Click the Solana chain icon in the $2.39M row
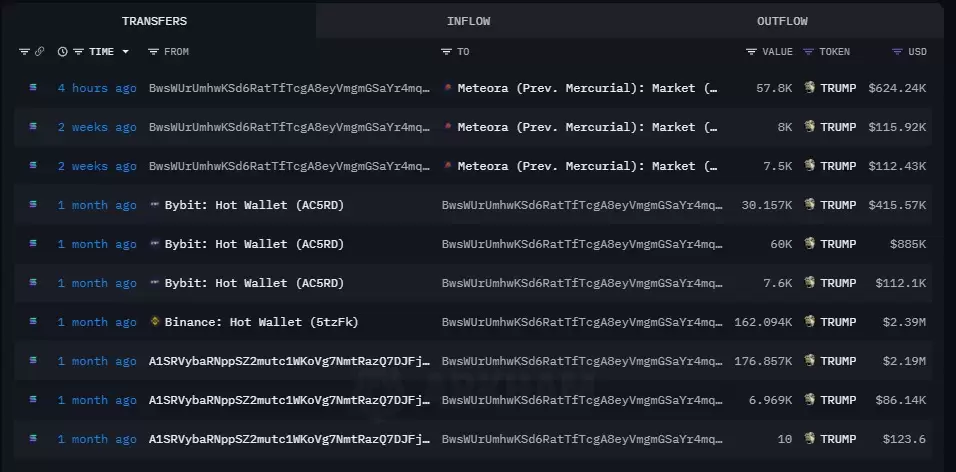The height and width of the screenshot is (472, 956). point(33,321)
